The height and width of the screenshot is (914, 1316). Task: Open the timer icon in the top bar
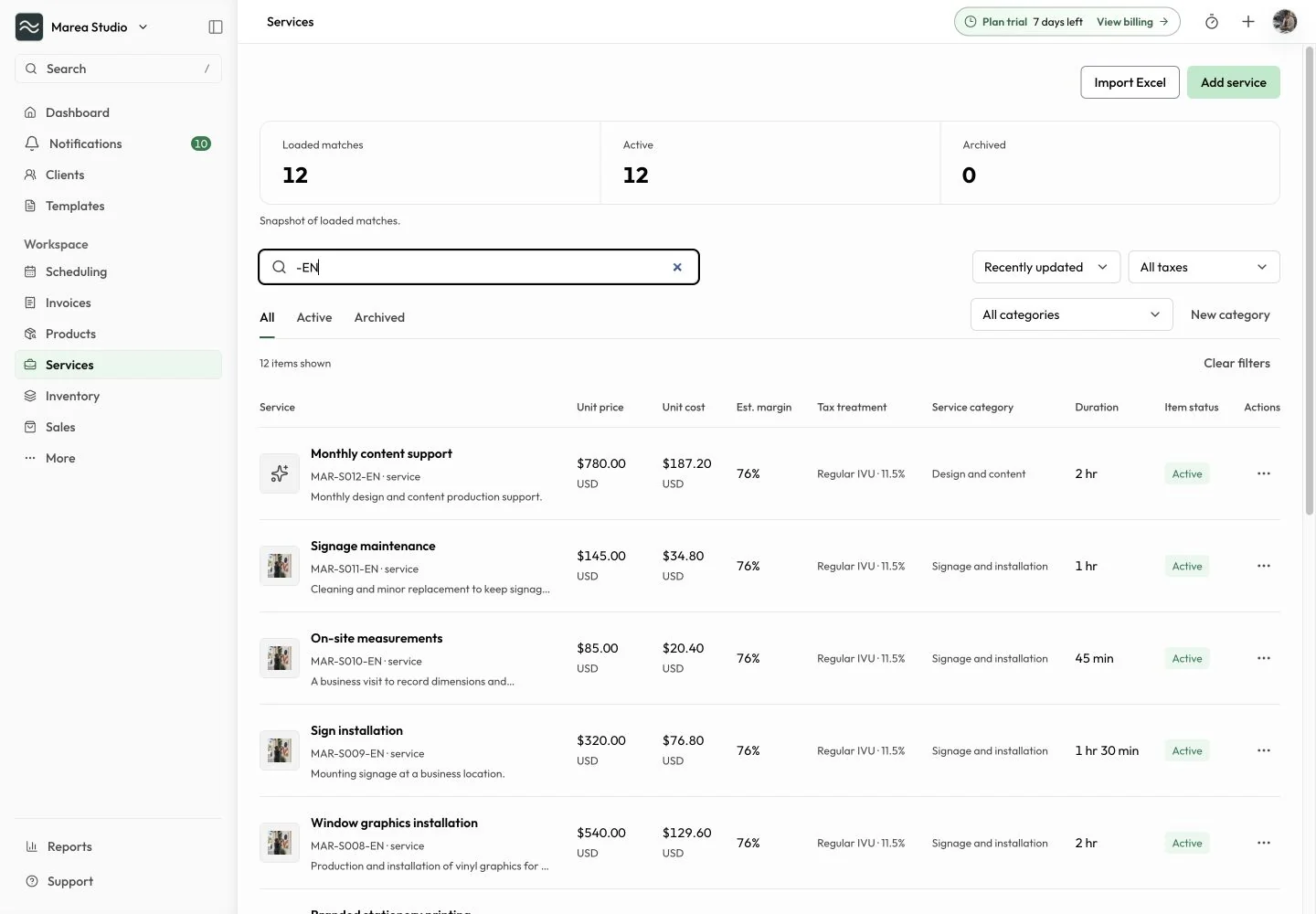[x=1212, y=22]
